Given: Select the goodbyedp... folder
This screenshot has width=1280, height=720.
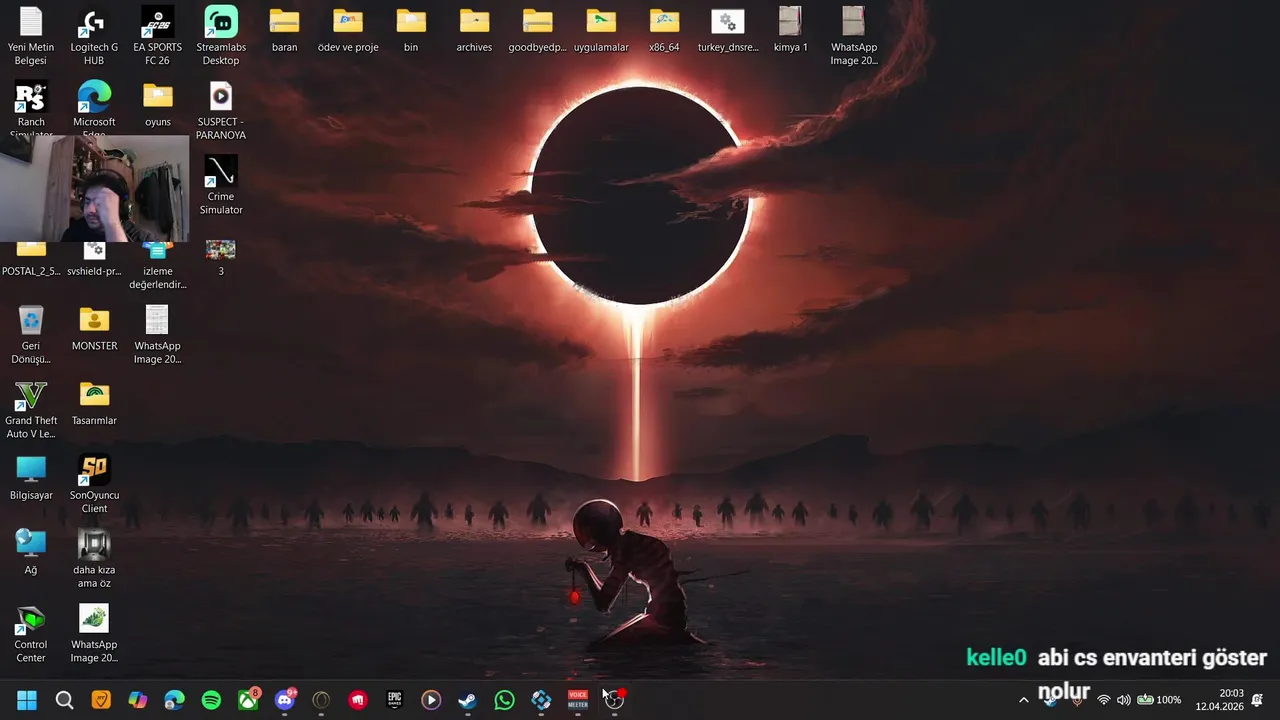Looking at the screenshot, I should click(537, 30).
